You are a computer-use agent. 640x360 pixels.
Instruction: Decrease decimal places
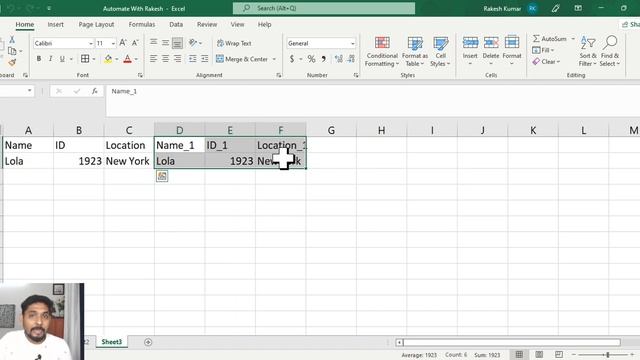tap(351, 59)
